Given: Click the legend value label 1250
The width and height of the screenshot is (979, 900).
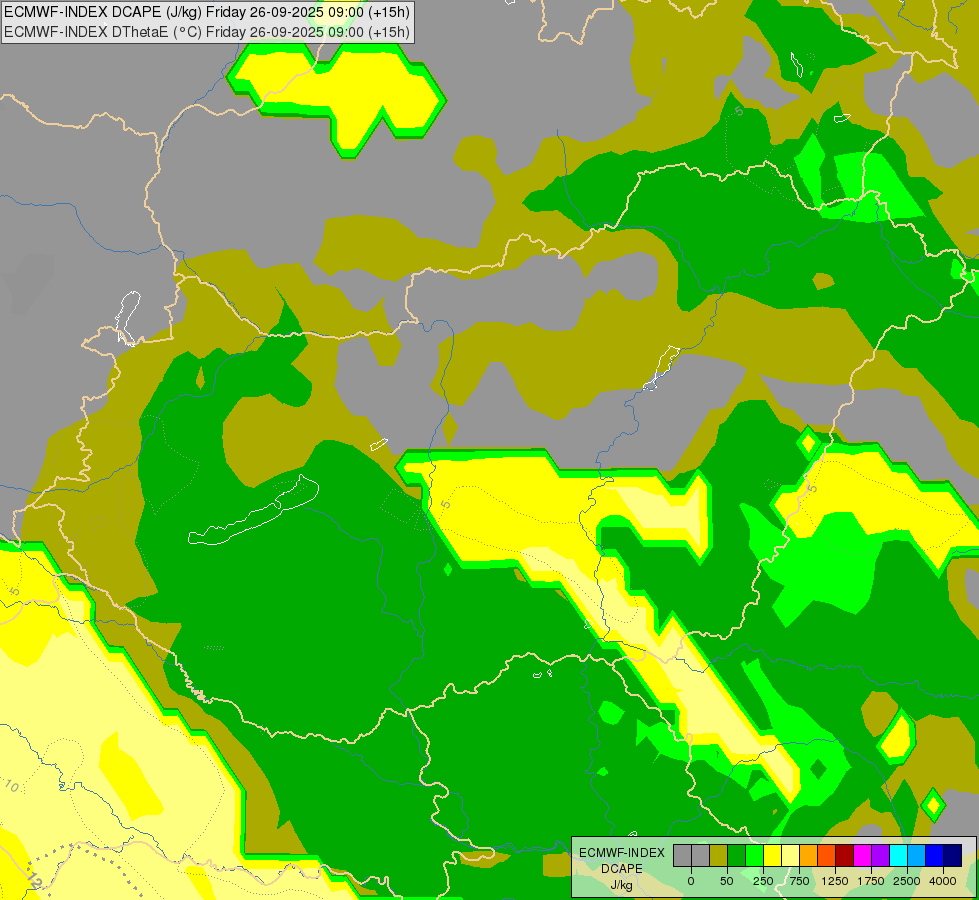Looking at the screenshot, I should pyautogui.click(x=835, y=881).
